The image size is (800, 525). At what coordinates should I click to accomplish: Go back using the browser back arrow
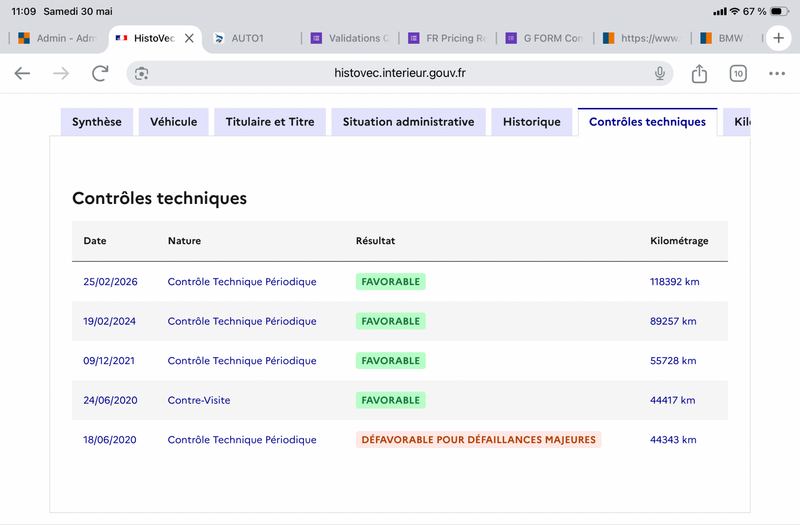click(22, 73)
